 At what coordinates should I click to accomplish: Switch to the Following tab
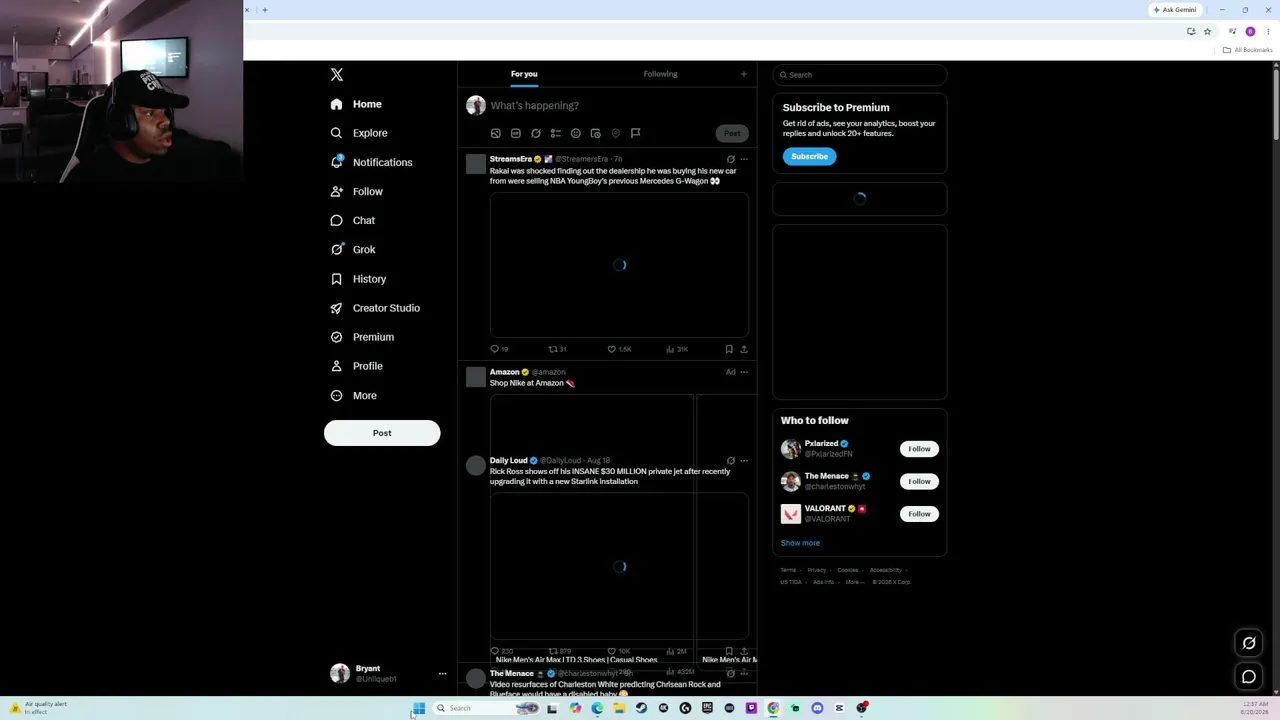(660, 74)
